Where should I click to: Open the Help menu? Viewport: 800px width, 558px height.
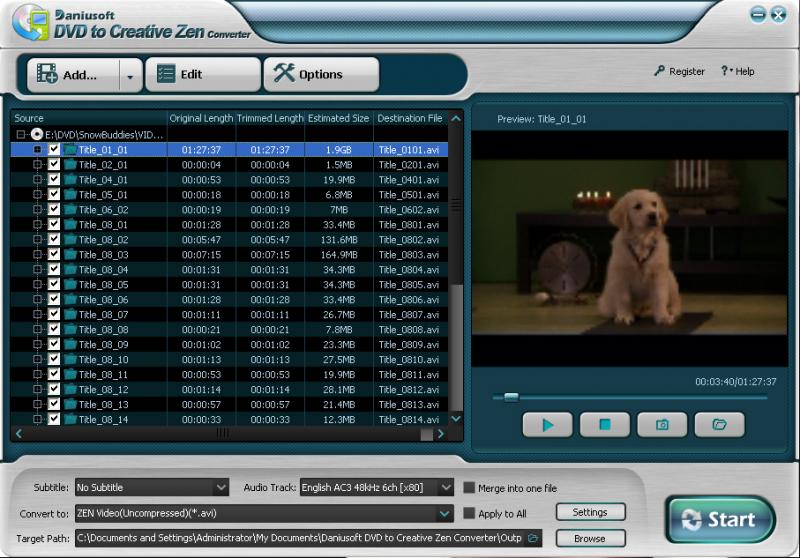(738, 72)
